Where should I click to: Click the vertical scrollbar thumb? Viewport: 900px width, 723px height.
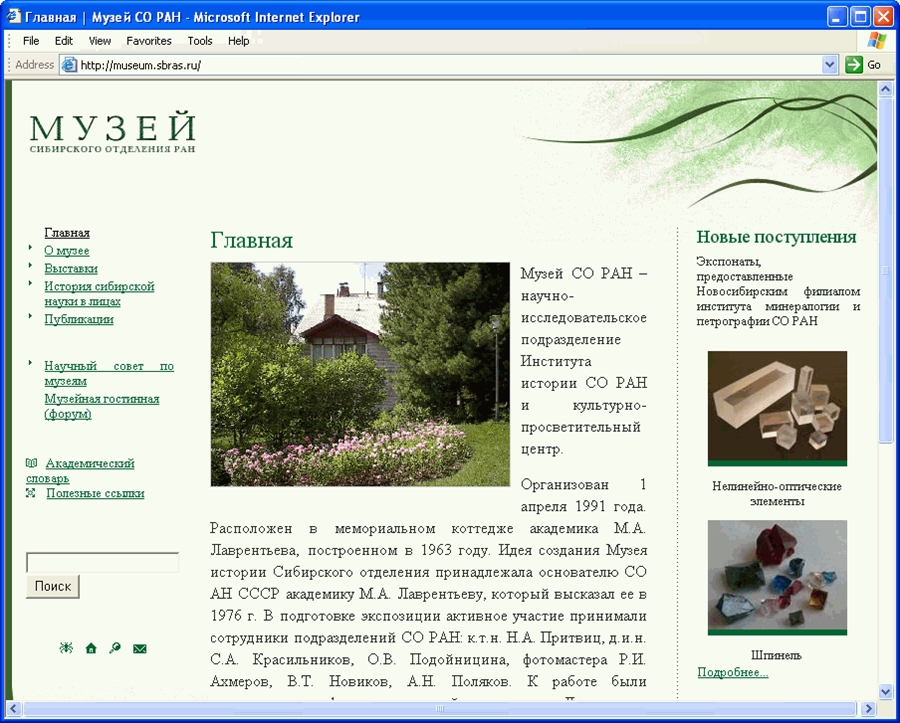tap(885, 269)
